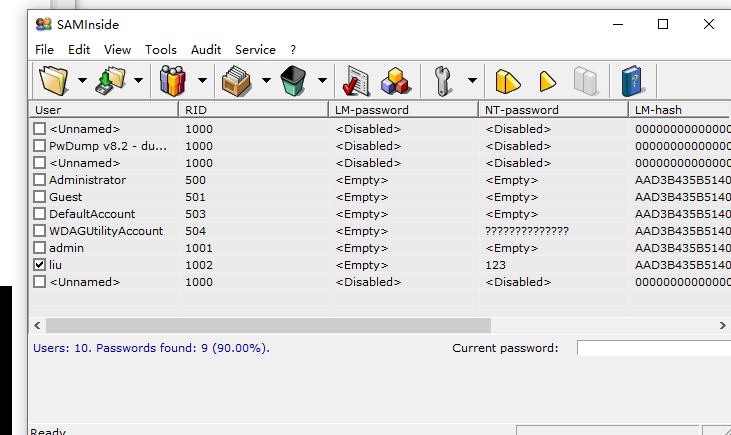731x435 pixels.
Task: Select the WDAGUtilityAccount user name
Action: [x=106, y=231]
